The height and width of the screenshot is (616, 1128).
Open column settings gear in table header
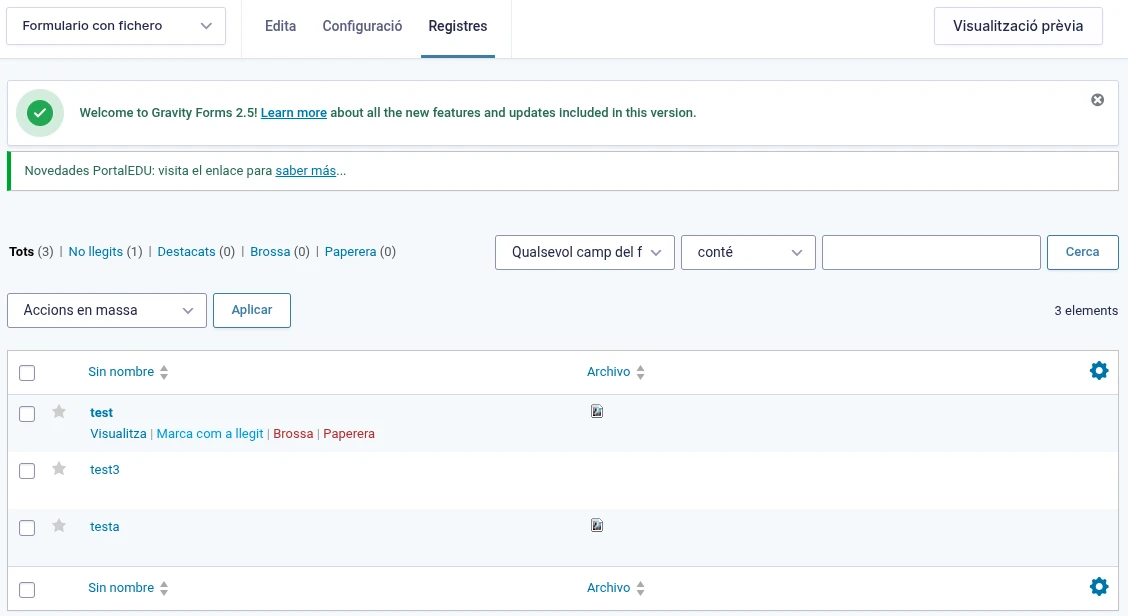1099,371
